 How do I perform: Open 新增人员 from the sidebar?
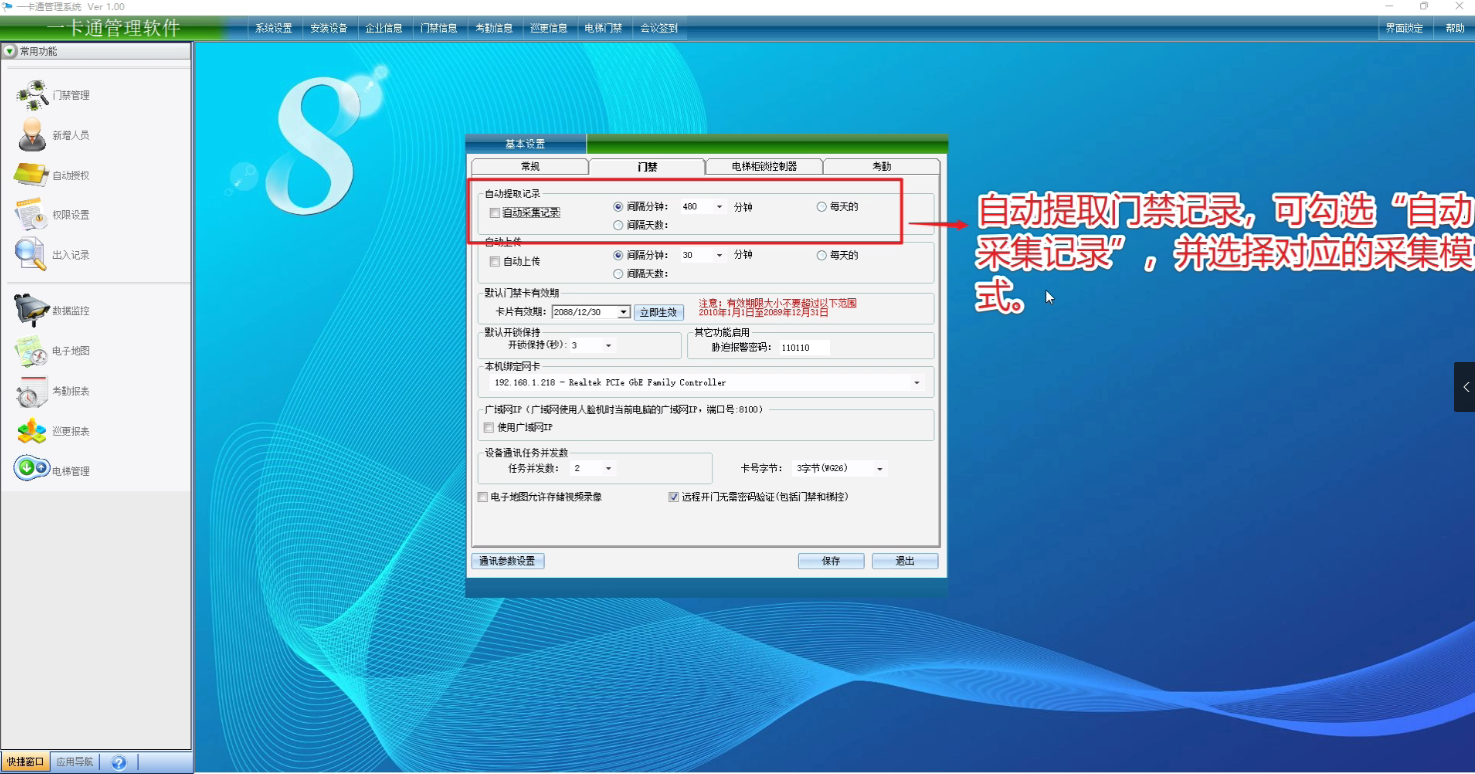[54, 135]
